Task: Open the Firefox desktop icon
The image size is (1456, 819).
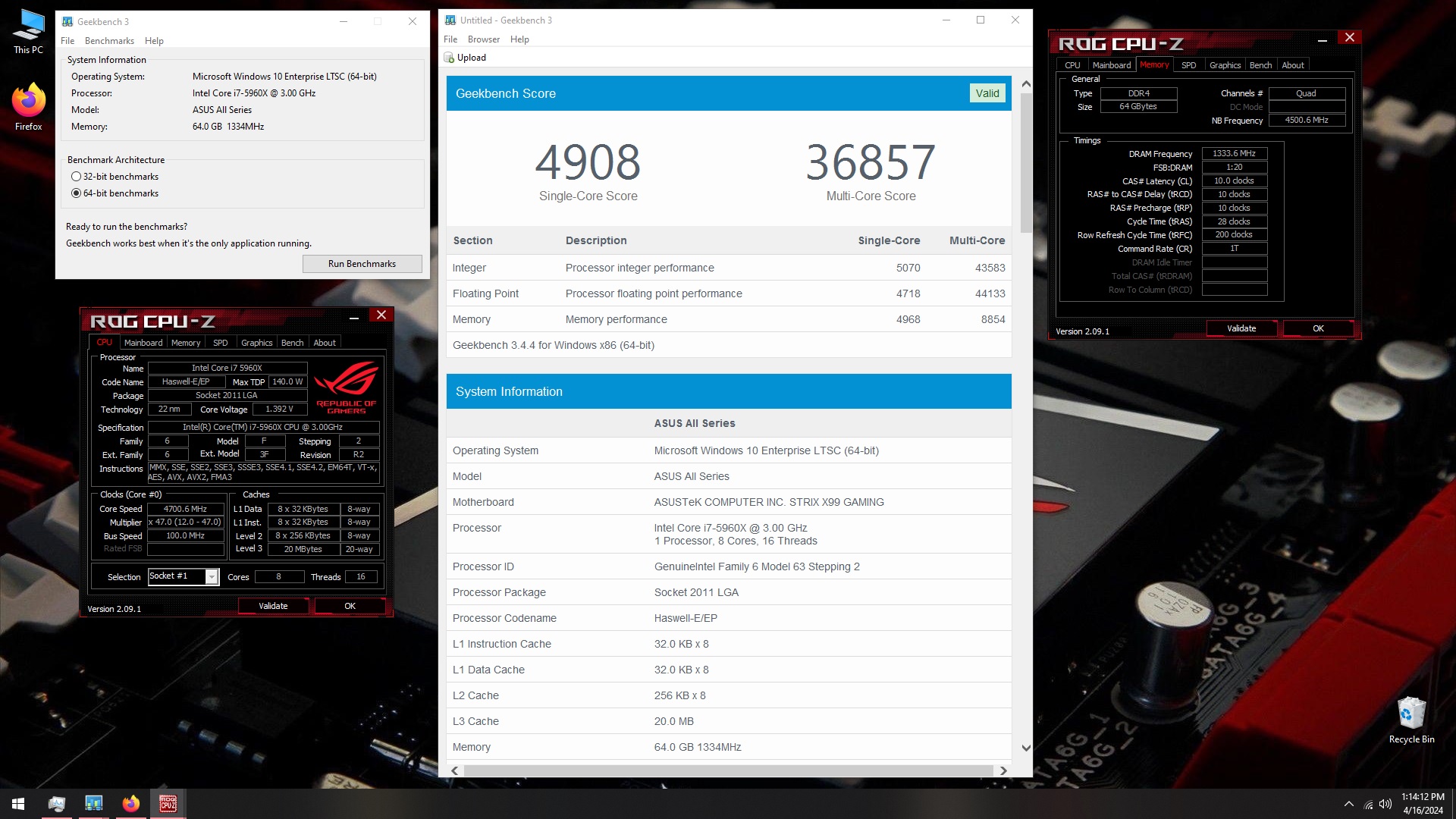Action: coord(28,107)
